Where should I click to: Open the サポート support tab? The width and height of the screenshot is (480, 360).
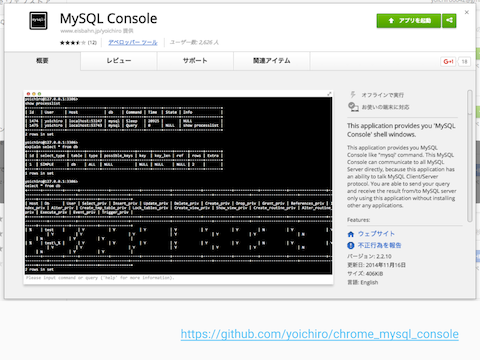point(195,61)
